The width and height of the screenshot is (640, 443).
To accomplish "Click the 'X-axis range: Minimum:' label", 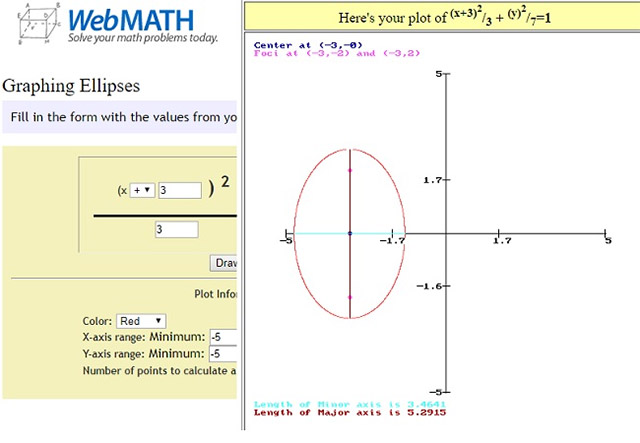I will 144,337.
